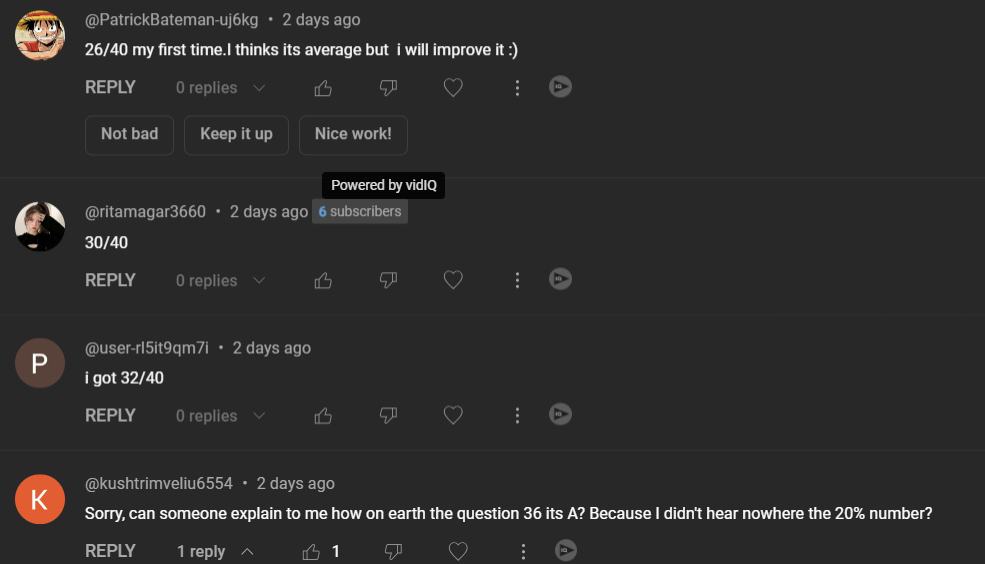This screenshot has width=985, height=564.
Task: Dislike PatrickBateman's comment
Action: pos(388,88)
